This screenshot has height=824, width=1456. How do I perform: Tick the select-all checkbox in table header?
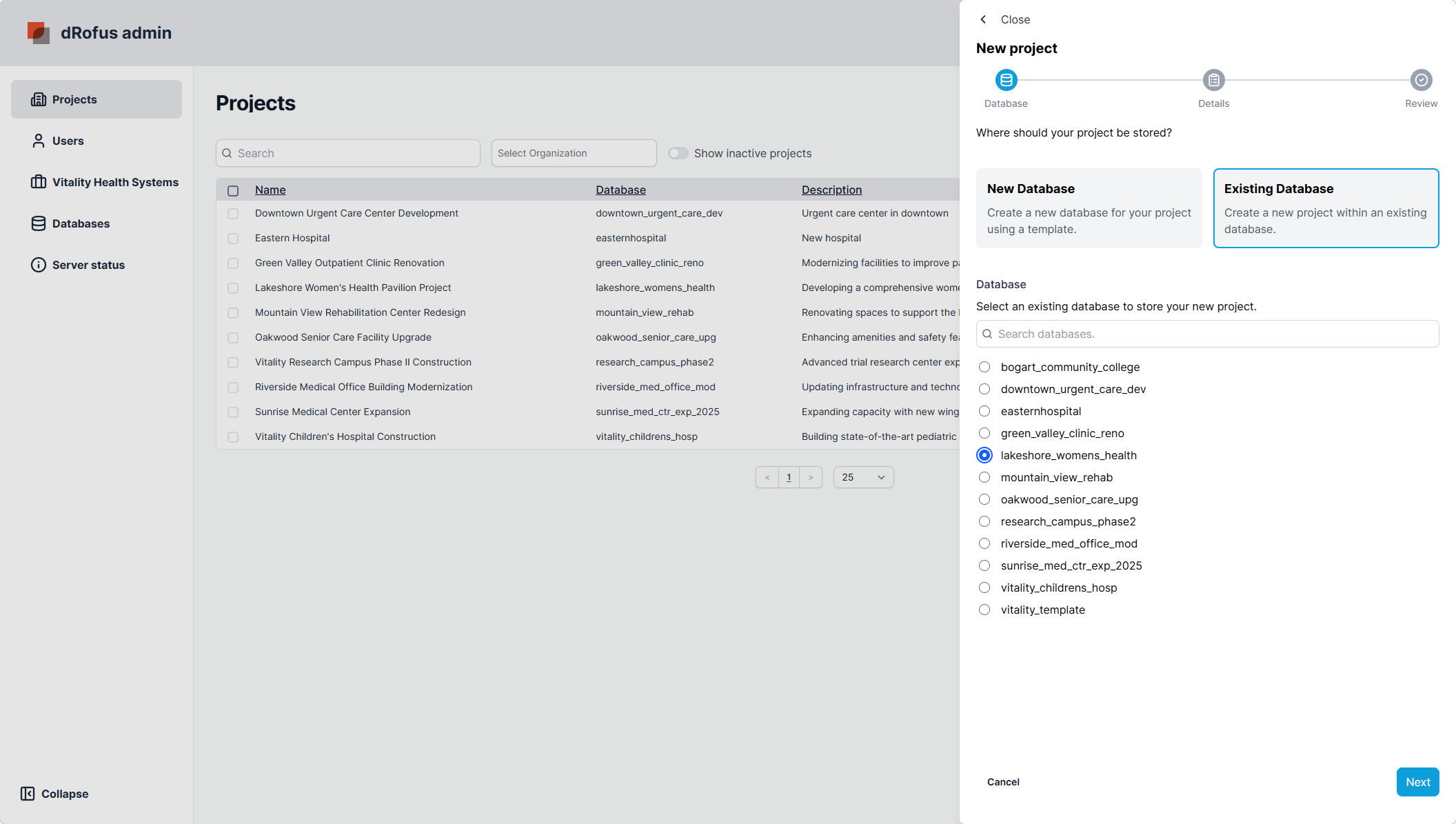click(x=233, y=190)
